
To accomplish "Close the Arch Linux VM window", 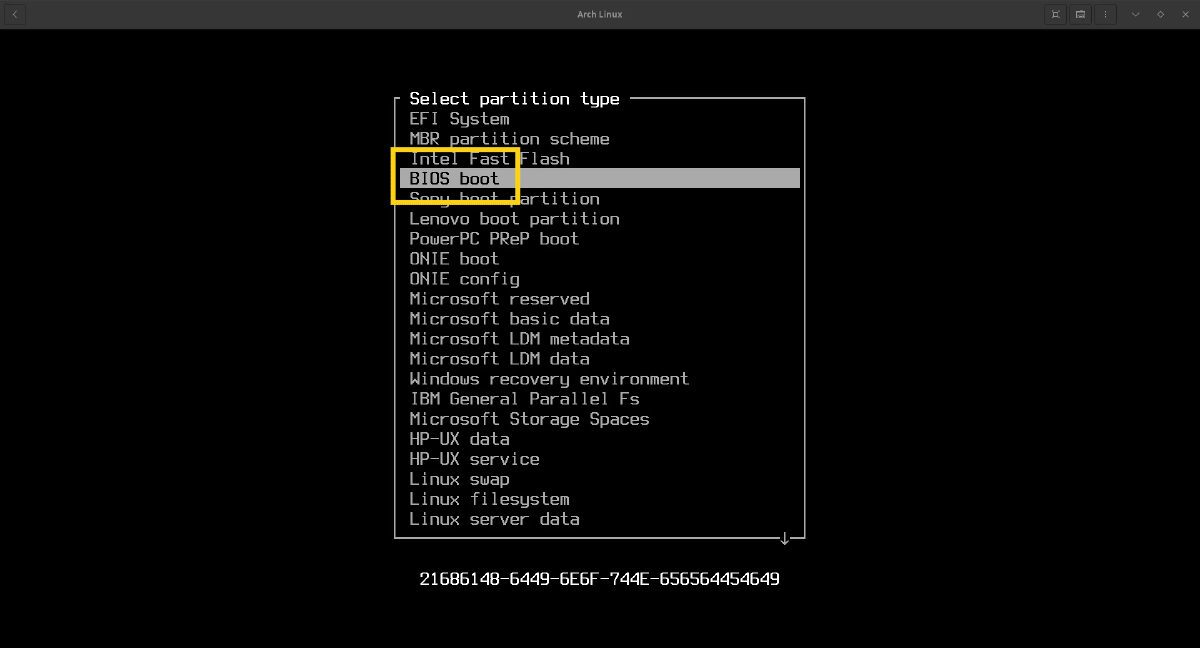I will click(1185, 14).
